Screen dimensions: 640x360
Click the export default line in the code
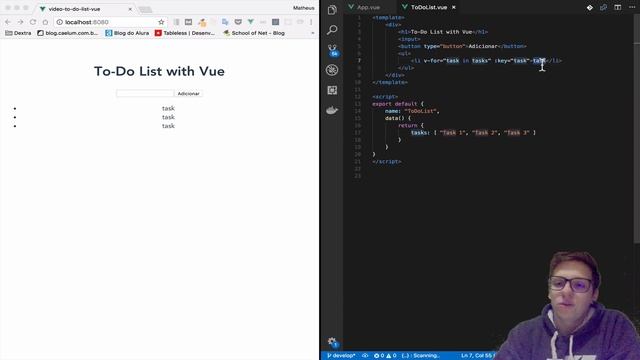[398, 104]
